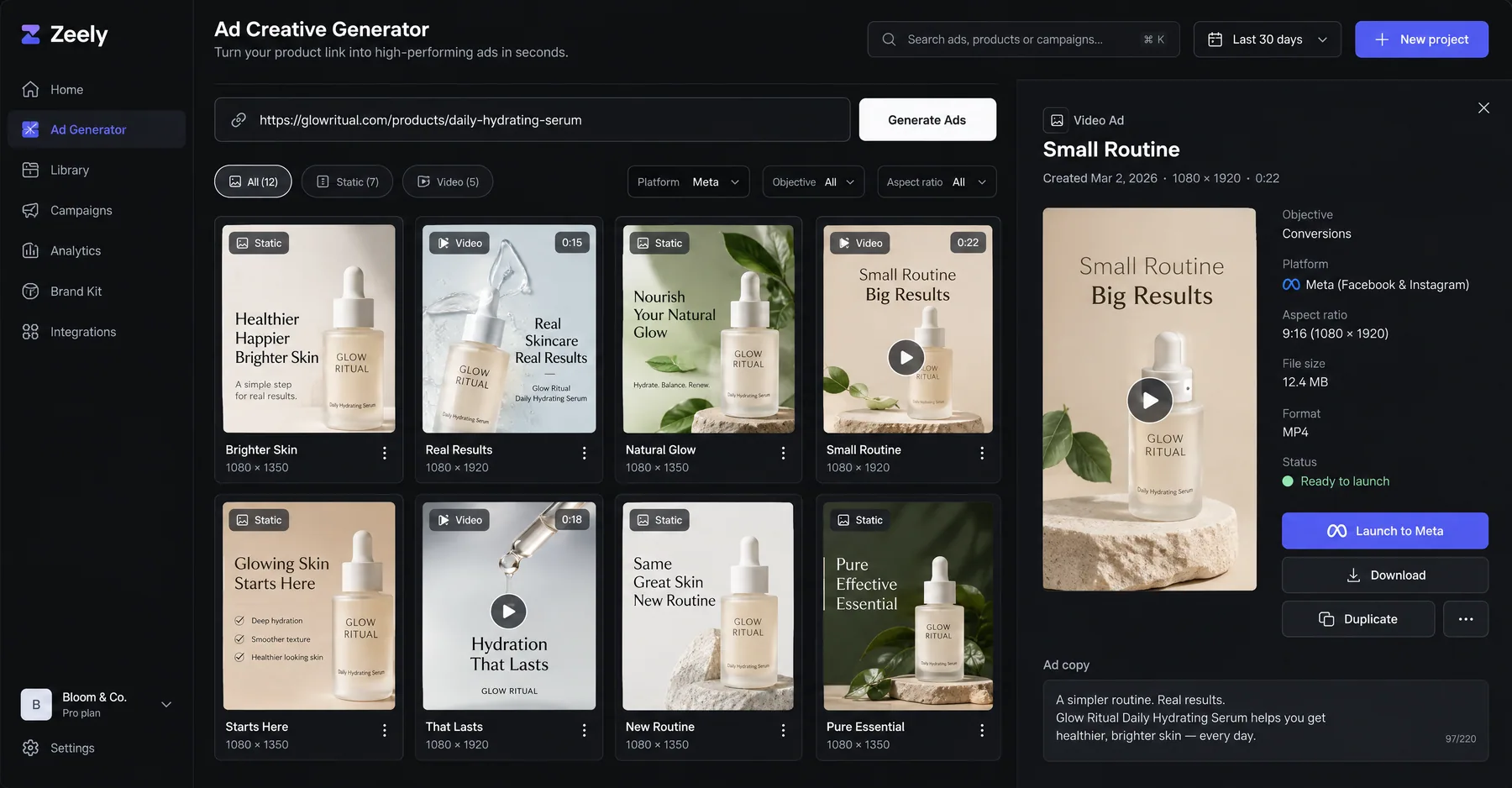Open the Library section
This screenshot has height=788, width=1512.
click(x=97, y=170)
